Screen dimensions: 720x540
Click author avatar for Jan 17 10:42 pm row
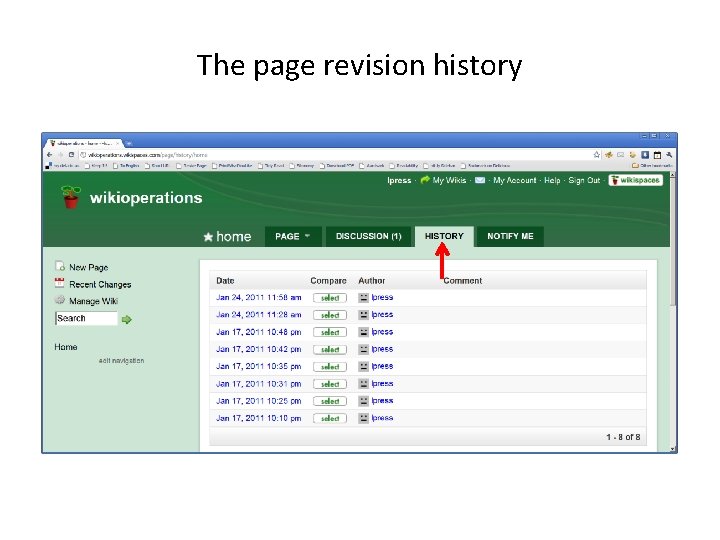[363, 349]
